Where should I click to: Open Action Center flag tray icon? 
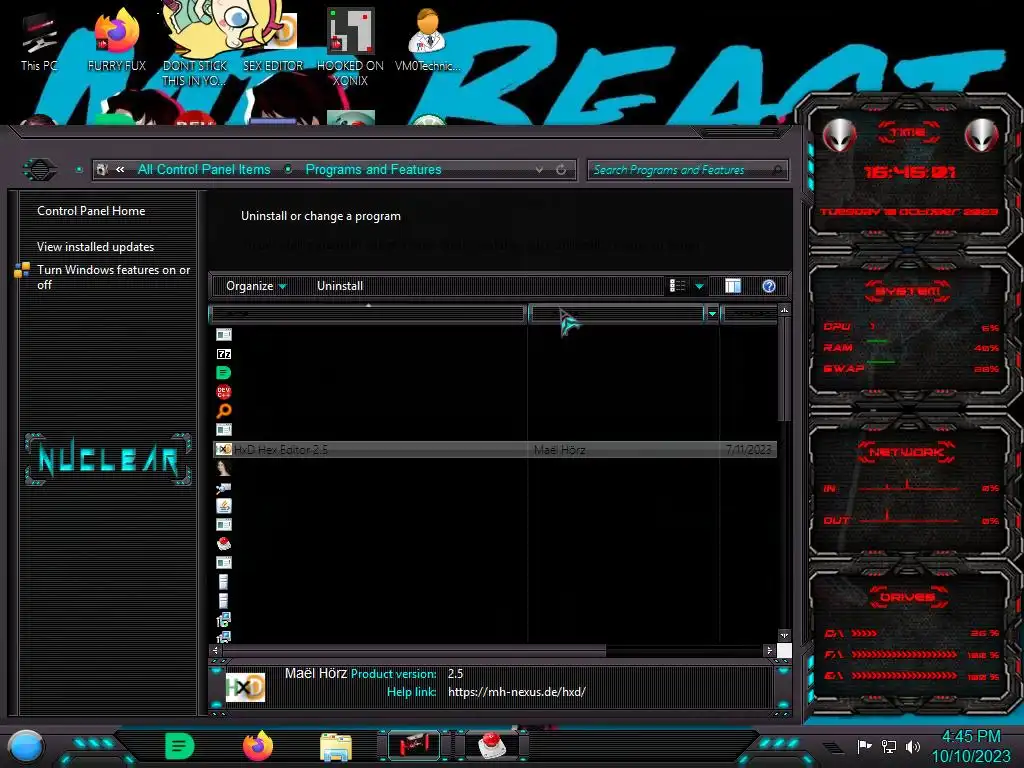tap(865, 746)
